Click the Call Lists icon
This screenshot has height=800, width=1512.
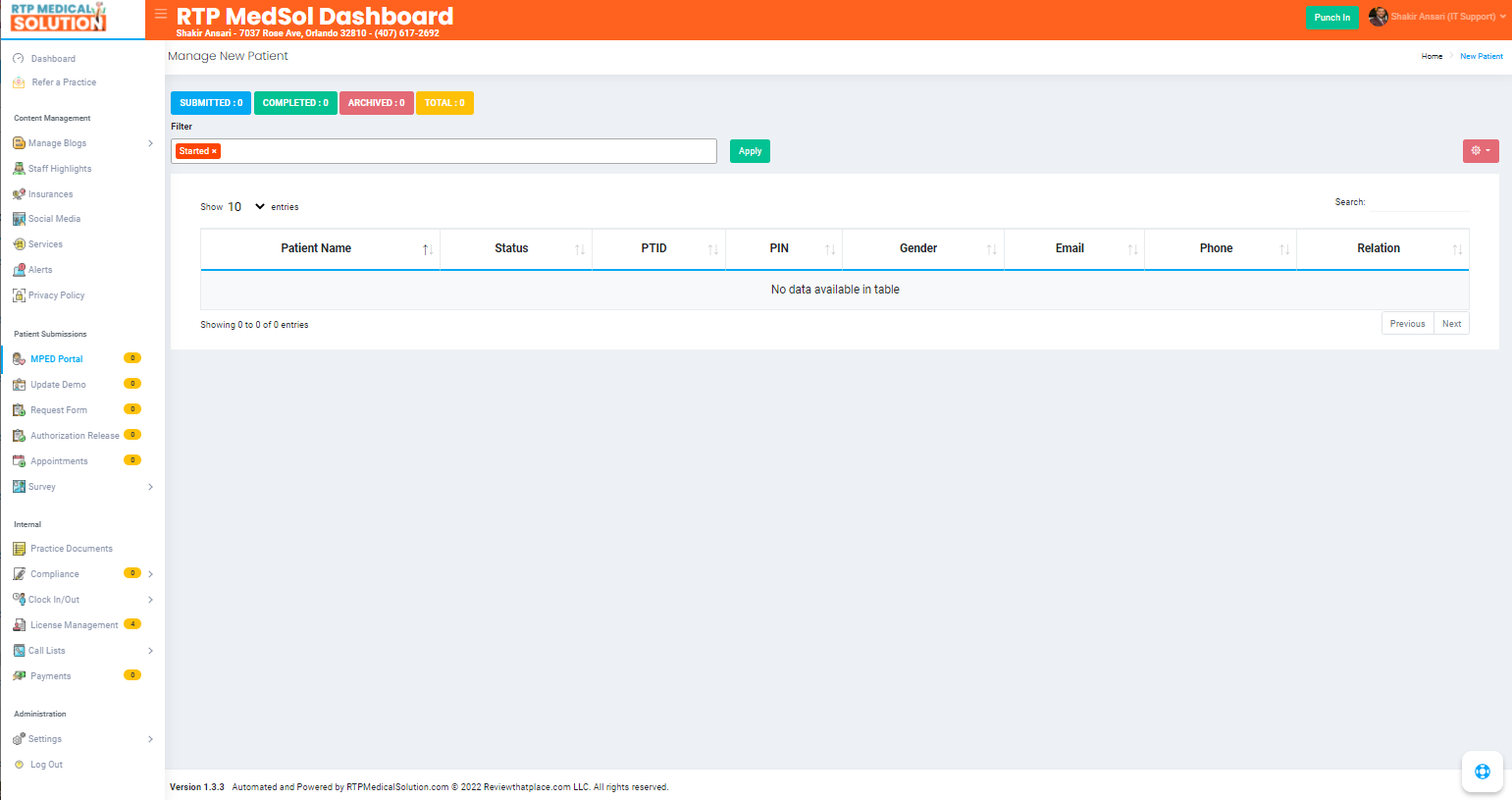coord(19,651)
